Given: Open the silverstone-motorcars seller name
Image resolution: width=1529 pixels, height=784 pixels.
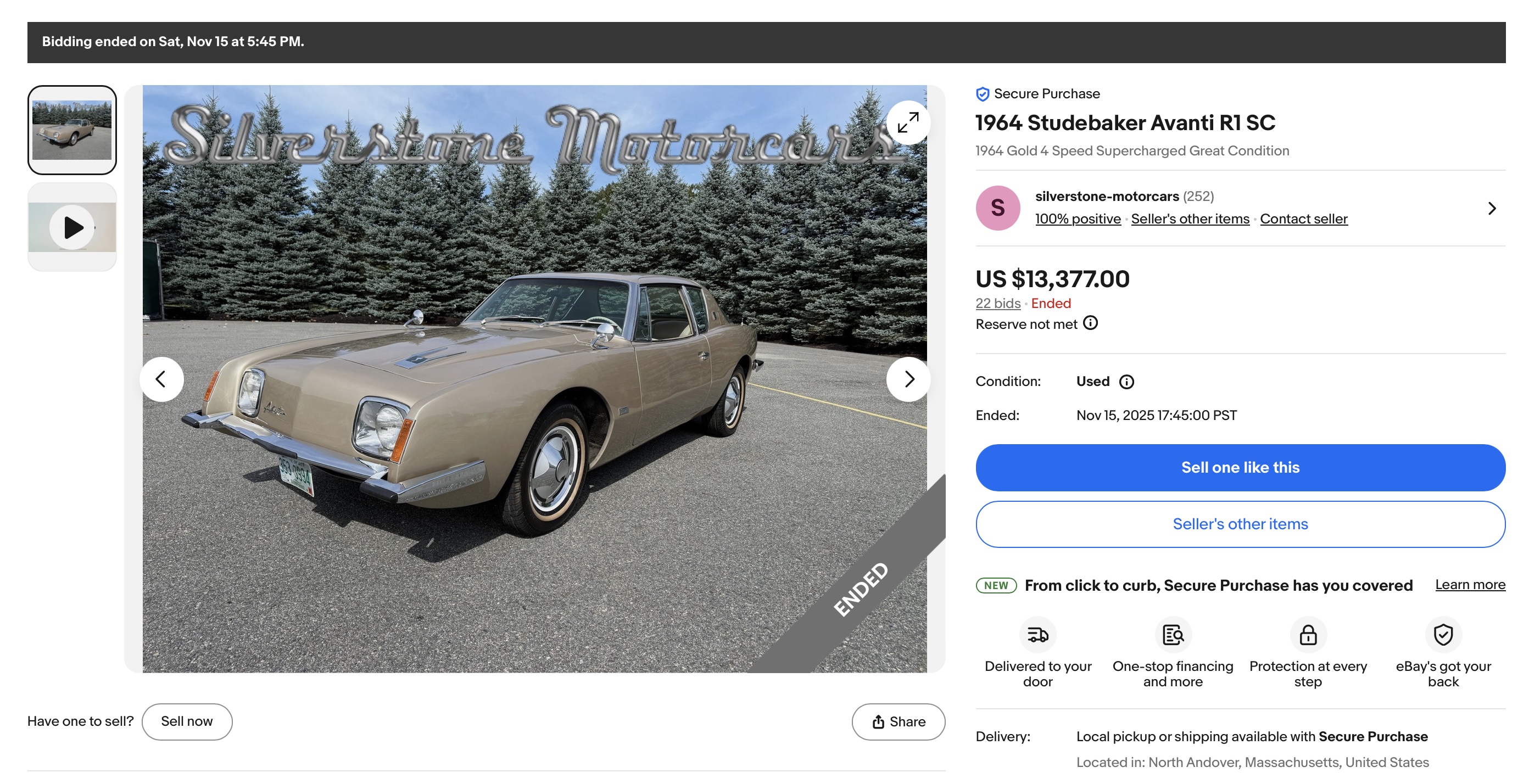Looking at the screenshot, I should (1107, 197).
